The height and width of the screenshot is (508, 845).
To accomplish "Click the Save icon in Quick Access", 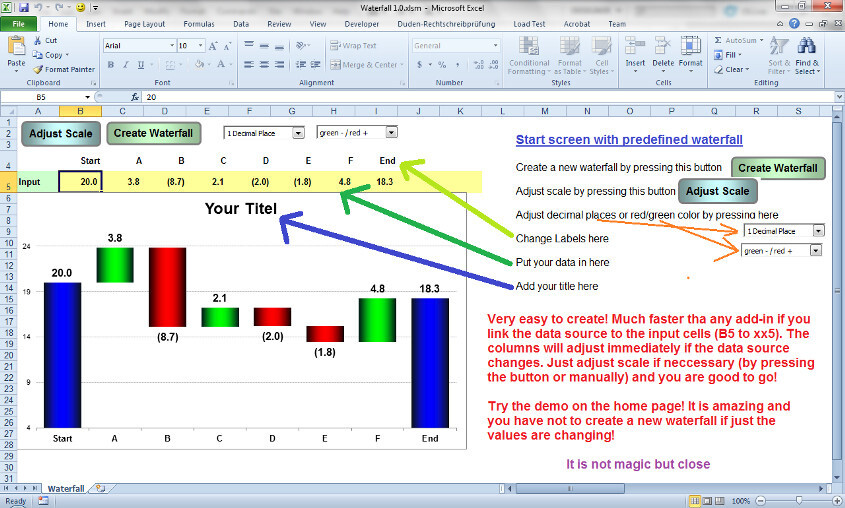I will [x=24, y=8].
